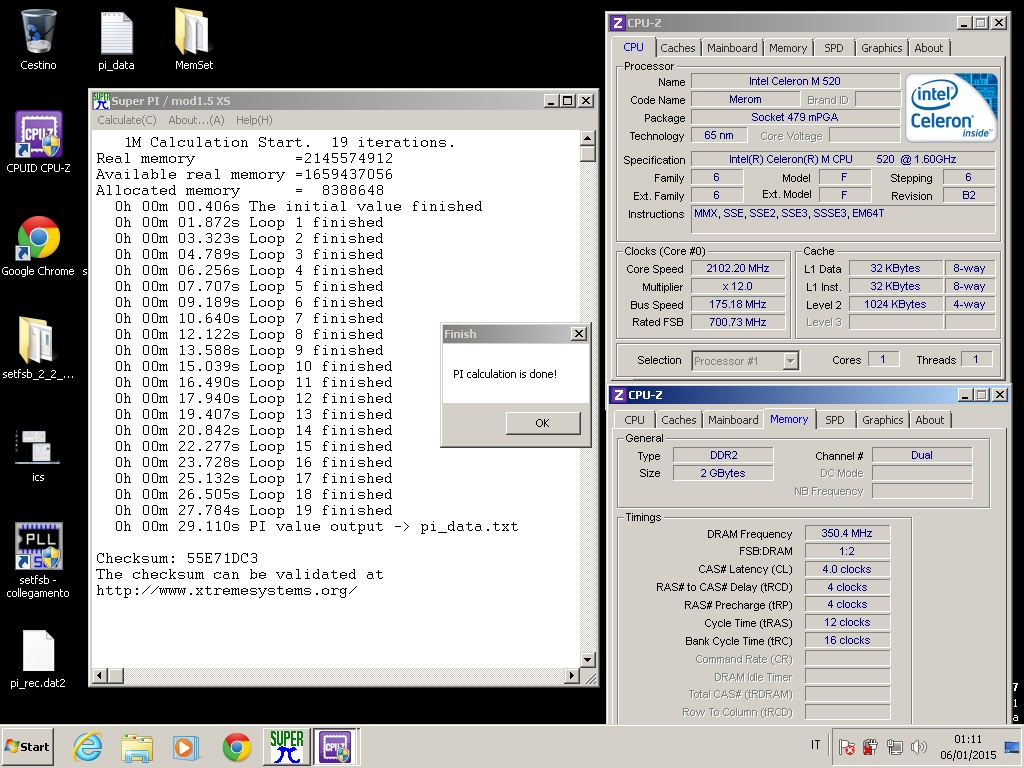Click Super PI vertical scrollbar down arrow
This screenshot has height=768, width=1024.
click(587, 660)
